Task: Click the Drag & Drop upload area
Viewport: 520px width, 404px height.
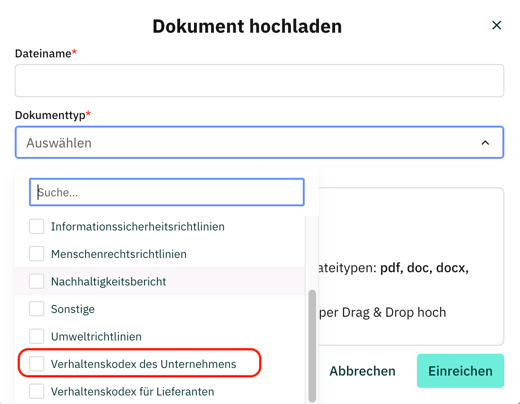Action: click(x=411, y=267)
